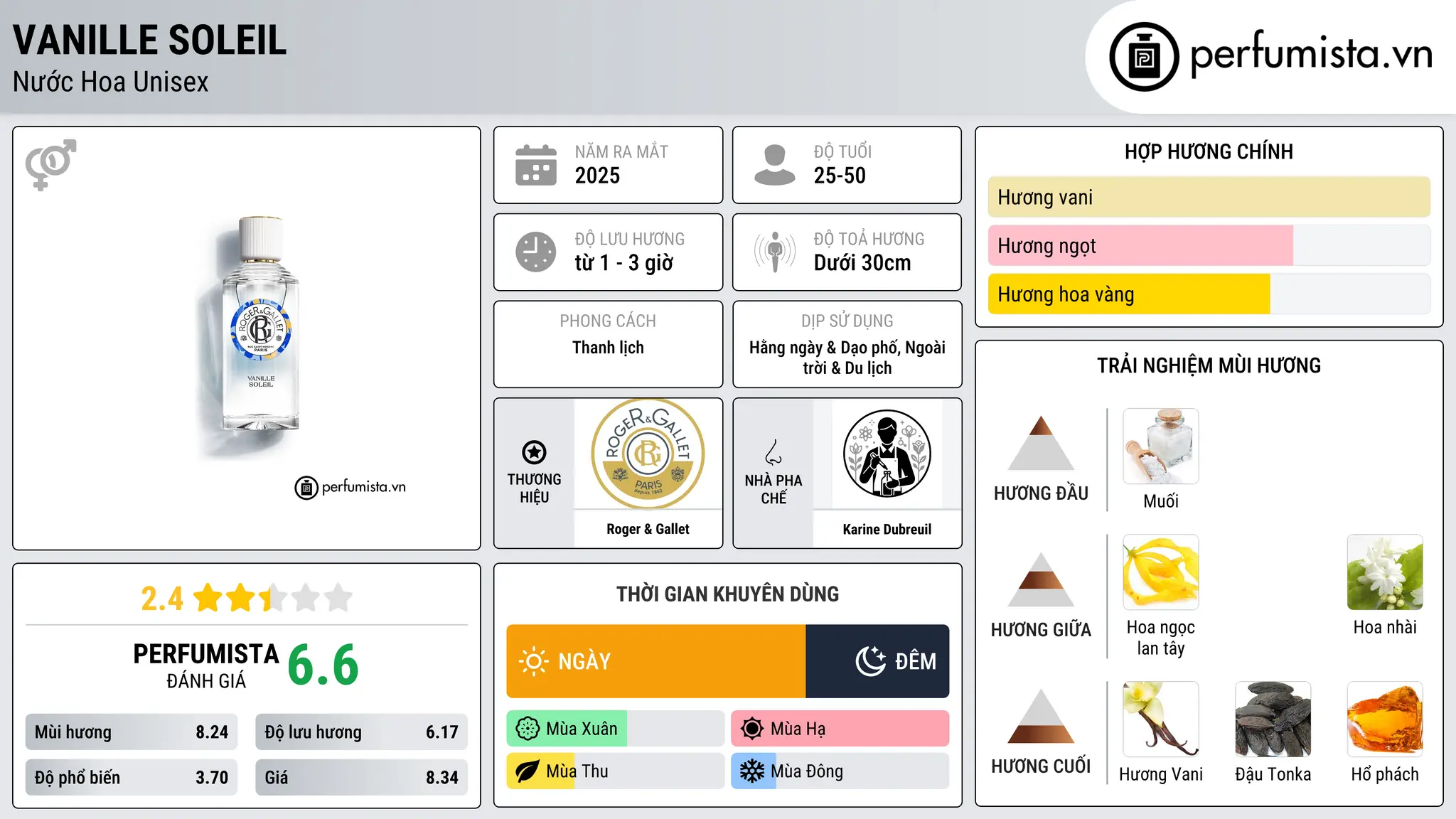Screen dimensions: 1456x819
Task: Click the Mùa Xuân season bar
Action: [616, 729]
